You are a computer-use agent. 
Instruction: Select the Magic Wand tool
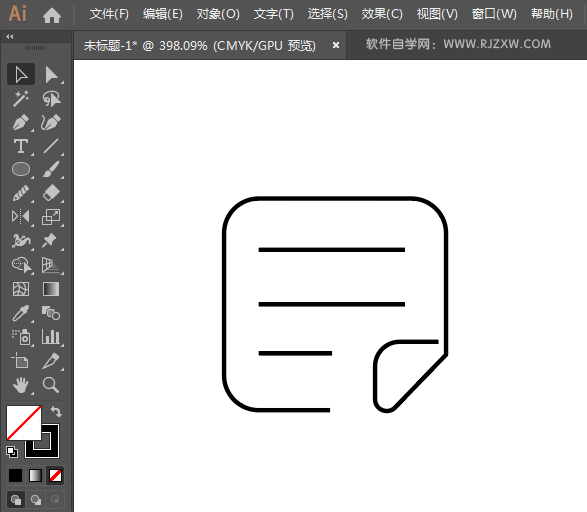21,99
